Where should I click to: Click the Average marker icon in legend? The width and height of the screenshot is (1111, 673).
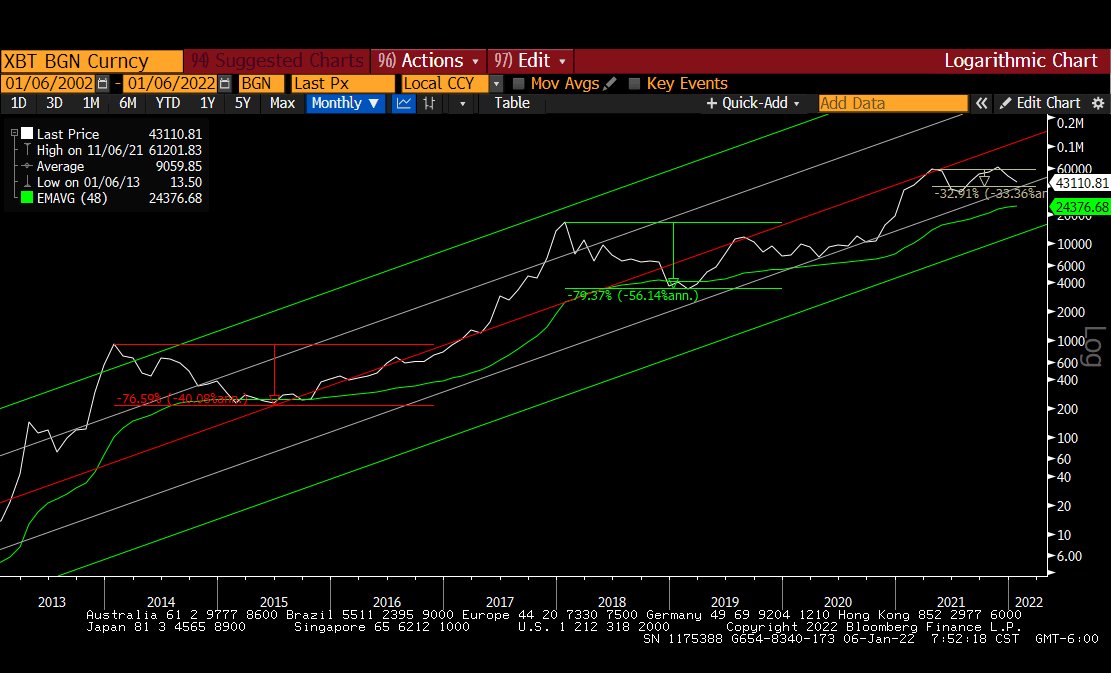(28, 166)
